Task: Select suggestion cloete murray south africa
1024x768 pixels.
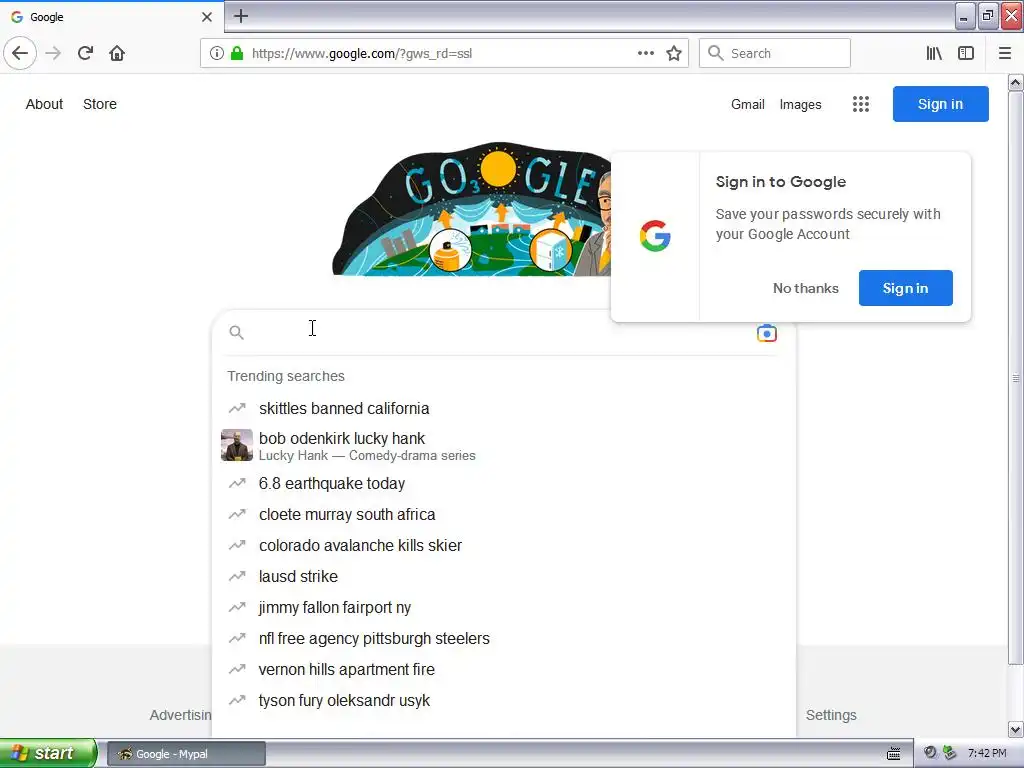Action: point(503,515)
